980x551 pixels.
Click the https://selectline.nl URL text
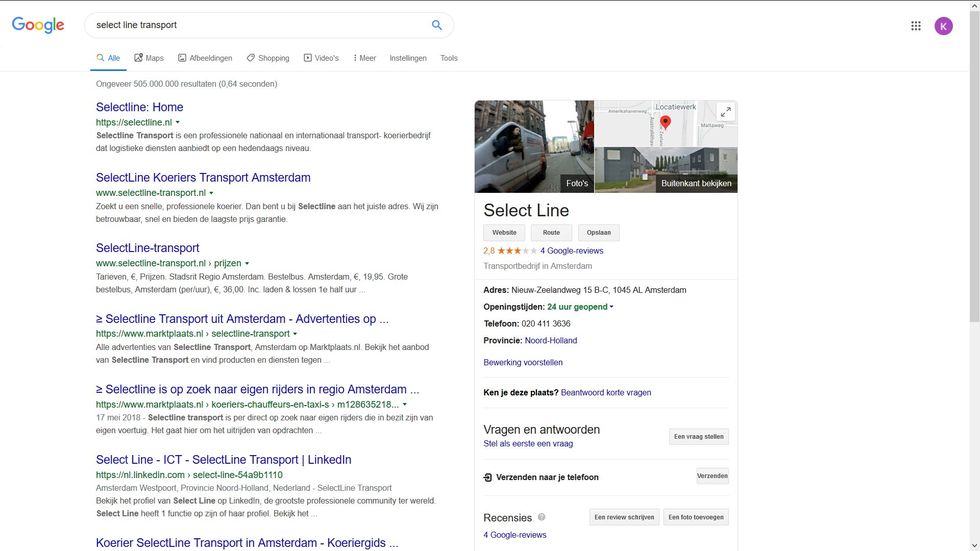point(134,122)
